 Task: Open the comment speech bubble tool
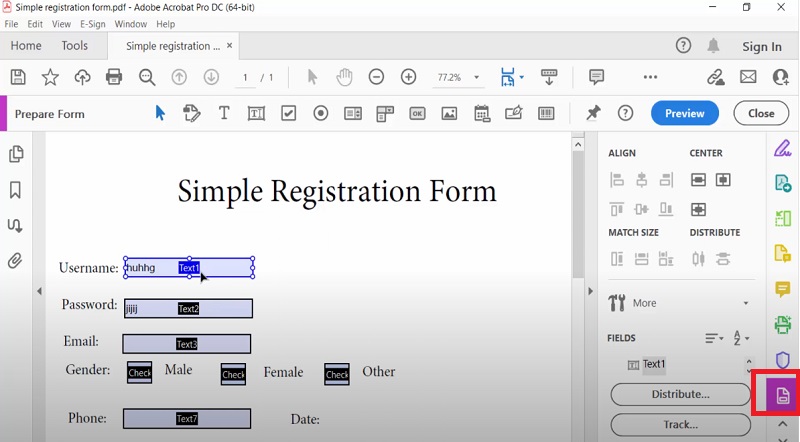(596, 77)
